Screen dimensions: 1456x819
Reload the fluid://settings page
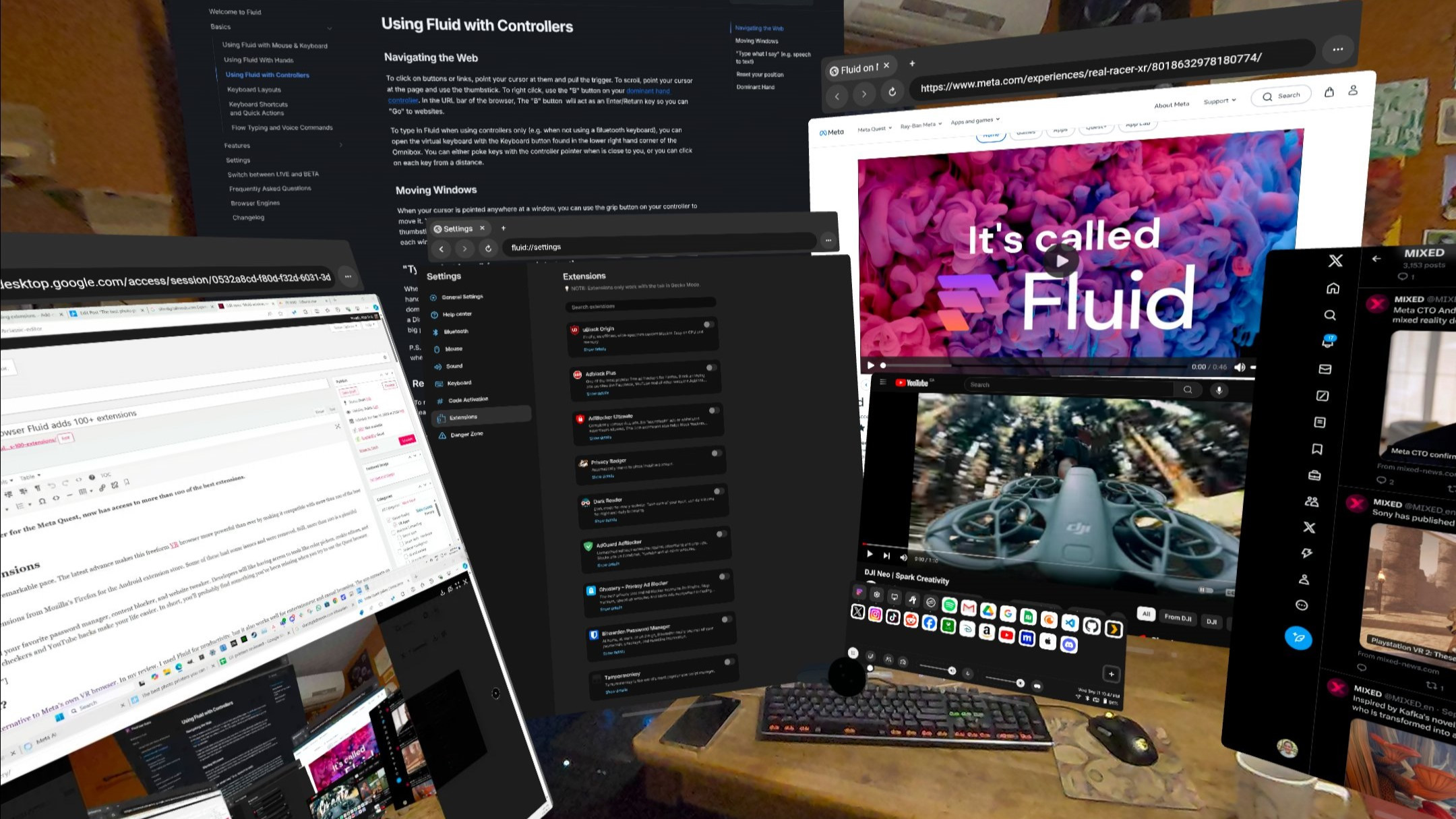tap(488, 249)
